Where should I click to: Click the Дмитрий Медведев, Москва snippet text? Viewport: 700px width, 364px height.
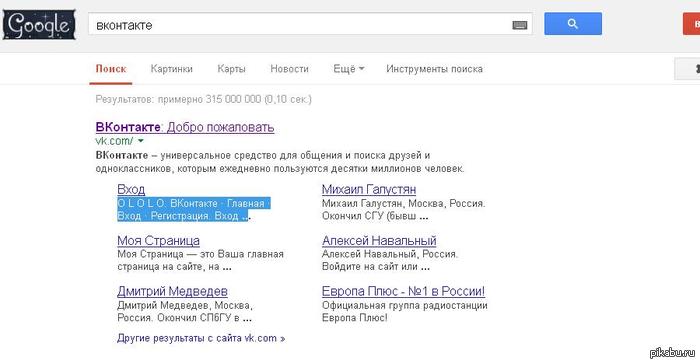pyautogui.click(x=185, y=312)
